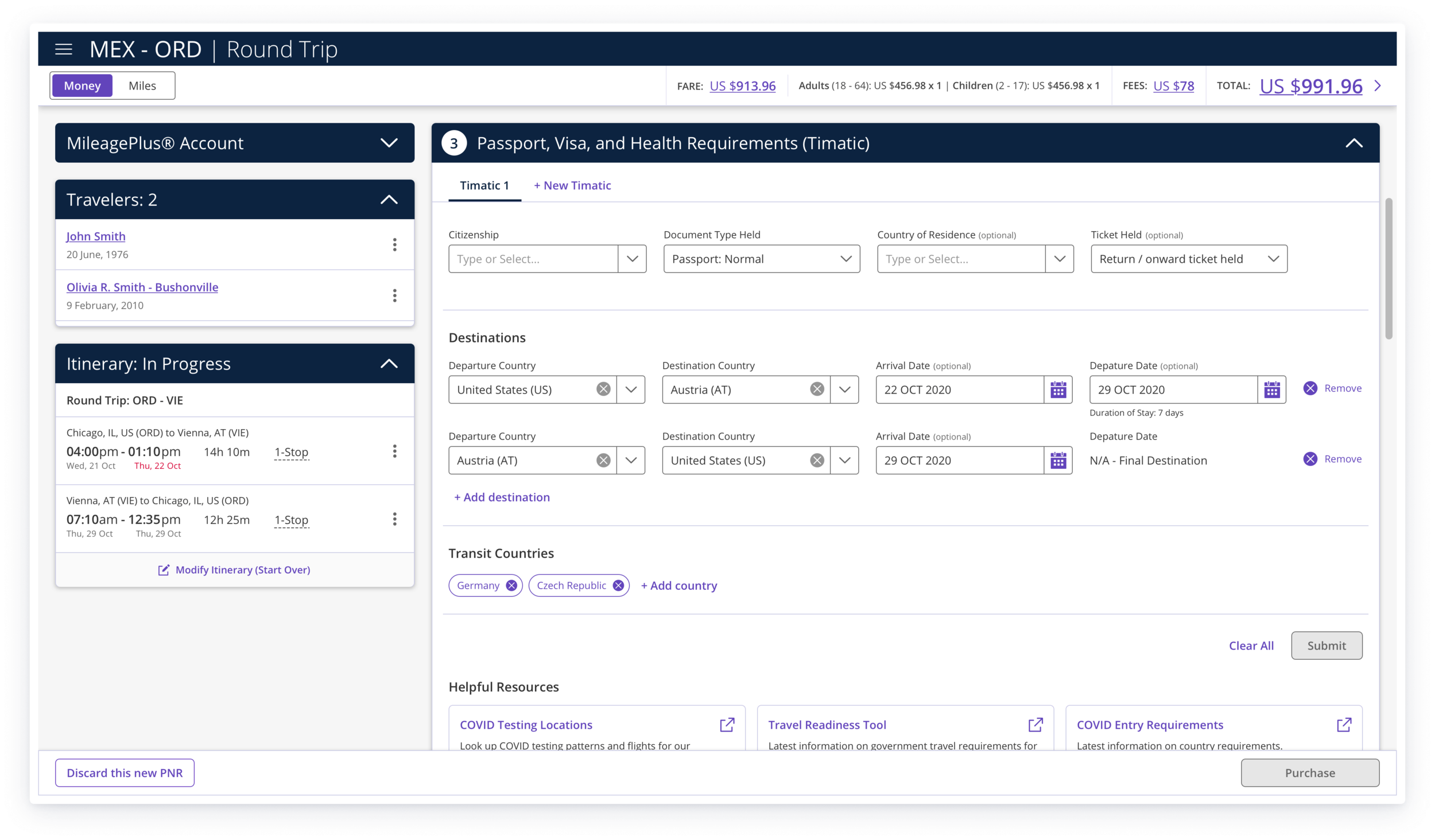Select the Timatic 1 tab
This screenshot has width=1435, height=840.
(x=484, y=186)
